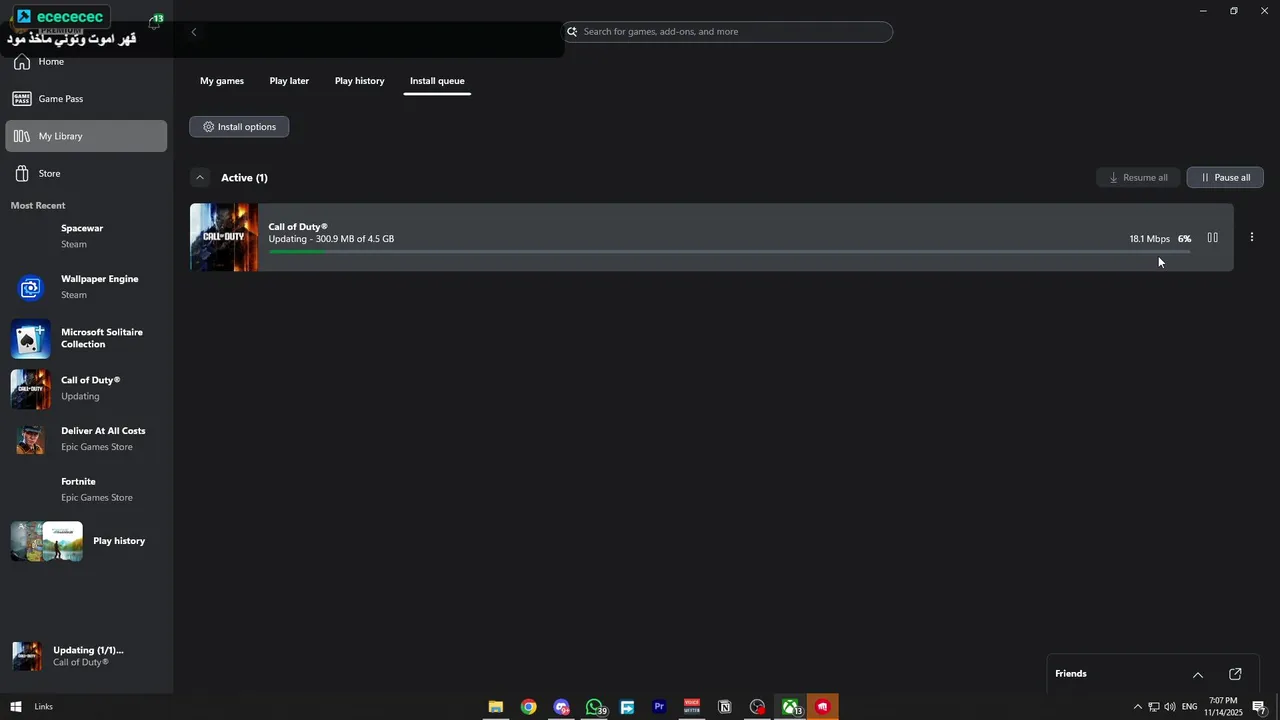Open the network icon in system tray

click(1153, 707)
